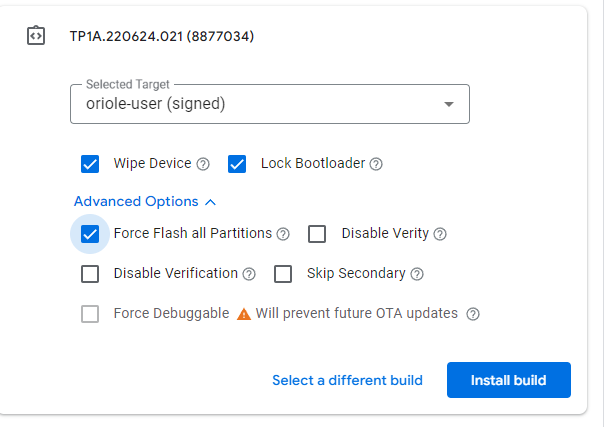Open the Selected Target dropdown arrow
606x427 pixels.
click(x=448, y=104)
